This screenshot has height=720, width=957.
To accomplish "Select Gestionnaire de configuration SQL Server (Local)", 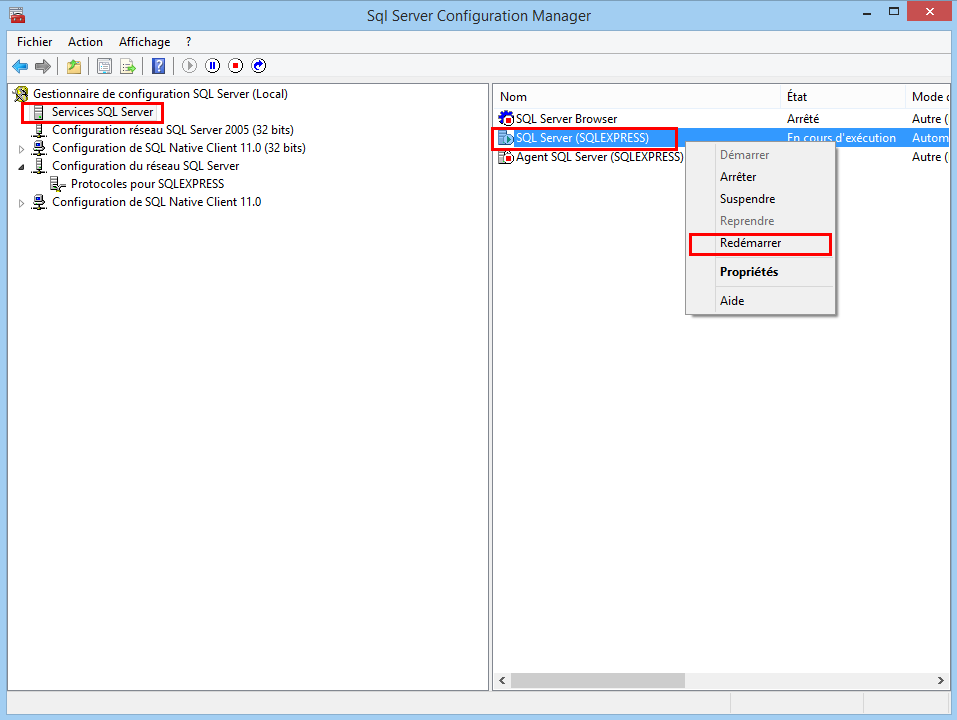I will 160,94.
